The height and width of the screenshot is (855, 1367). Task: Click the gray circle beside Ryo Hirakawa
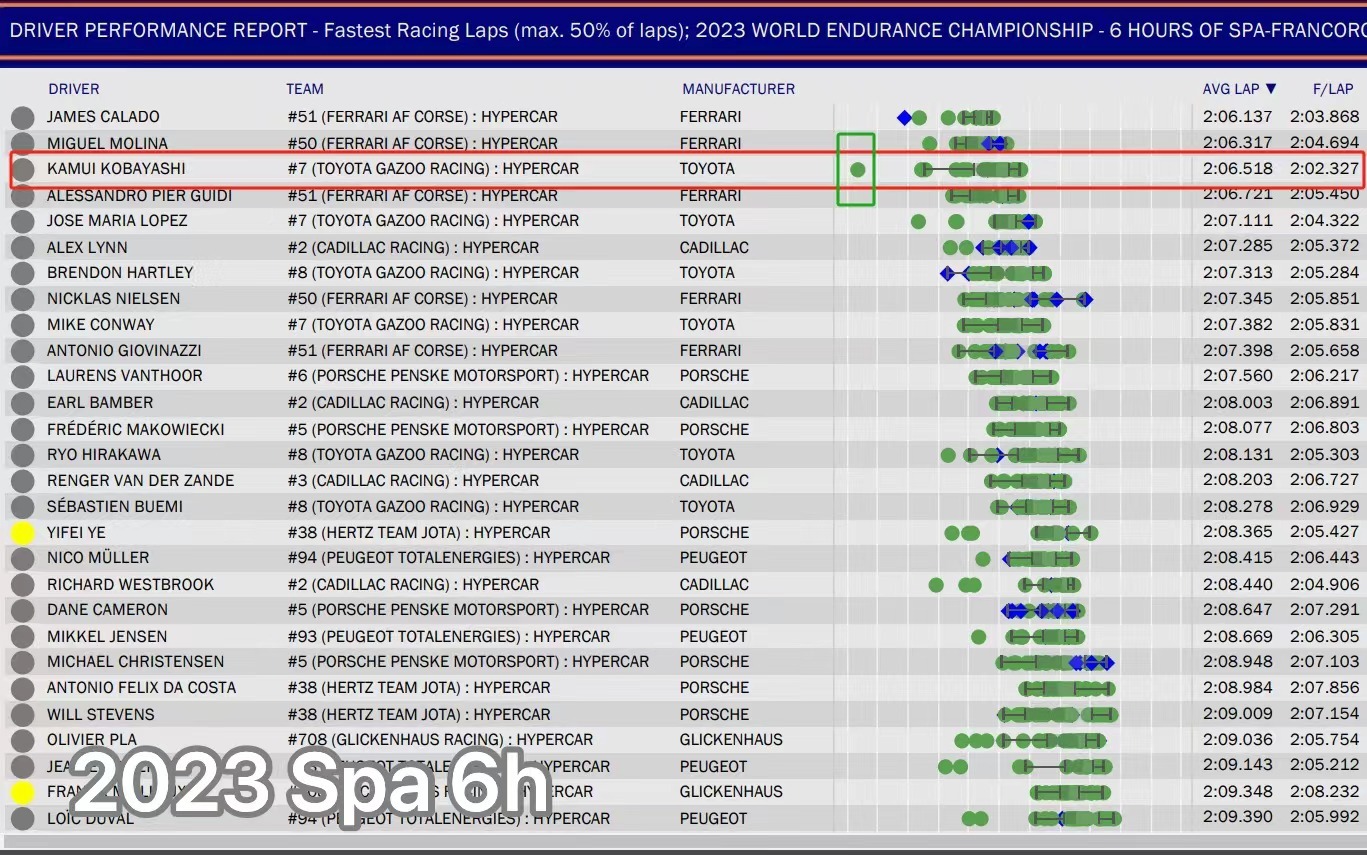coord(22,455)
